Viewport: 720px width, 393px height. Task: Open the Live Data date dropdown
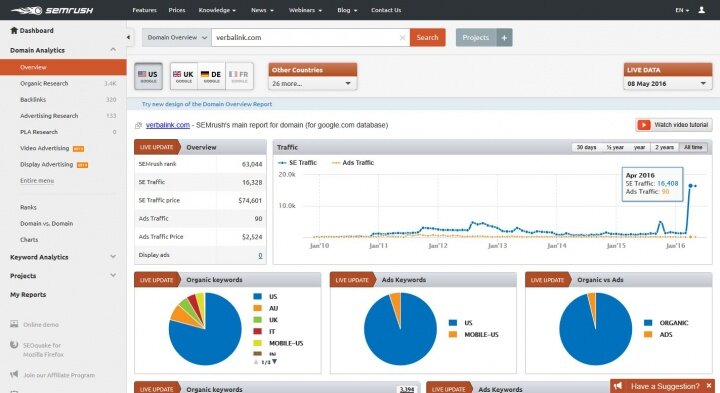(x=668, y=84)
